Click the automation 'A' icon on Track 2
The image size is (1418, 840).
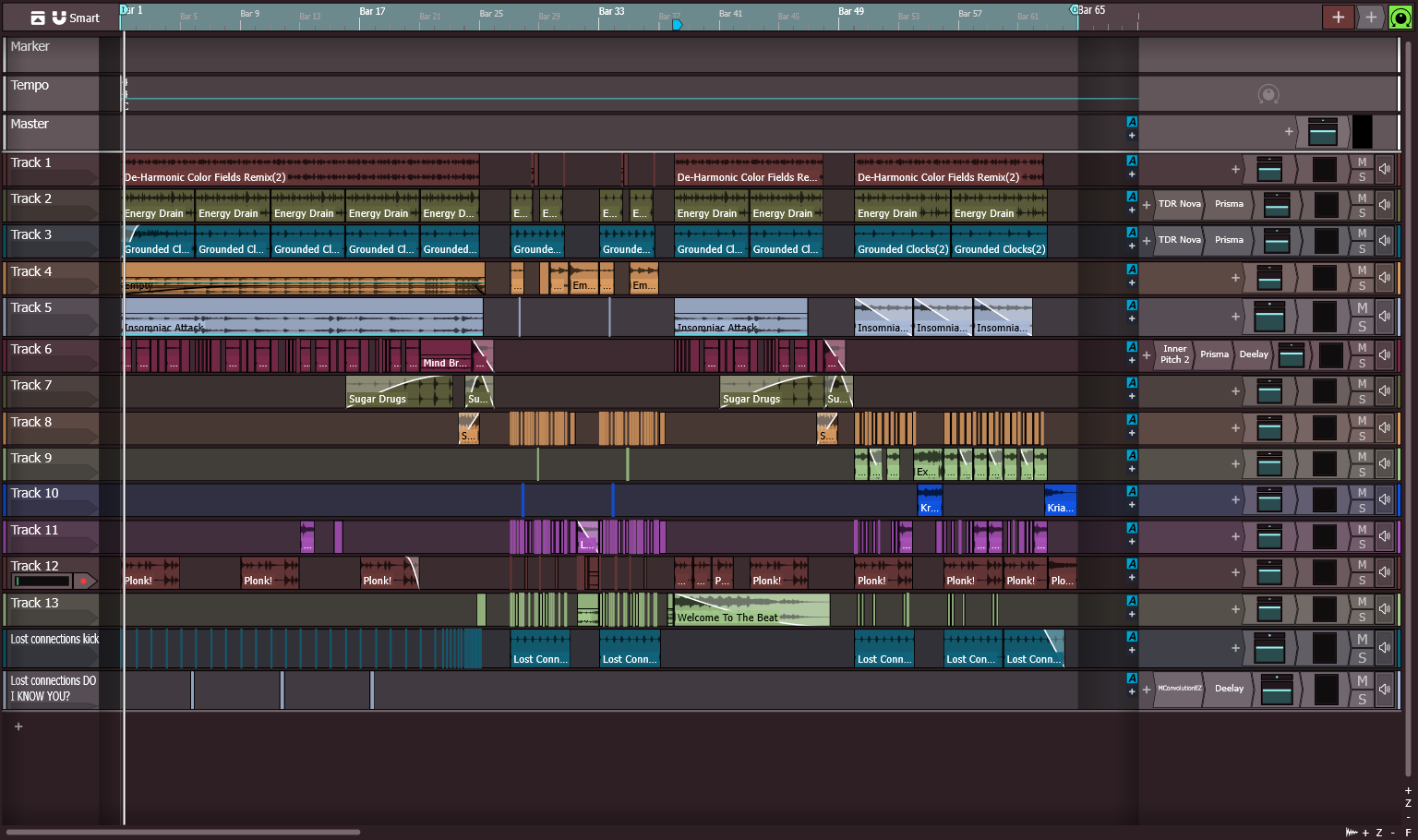[x=1132, y=197]
